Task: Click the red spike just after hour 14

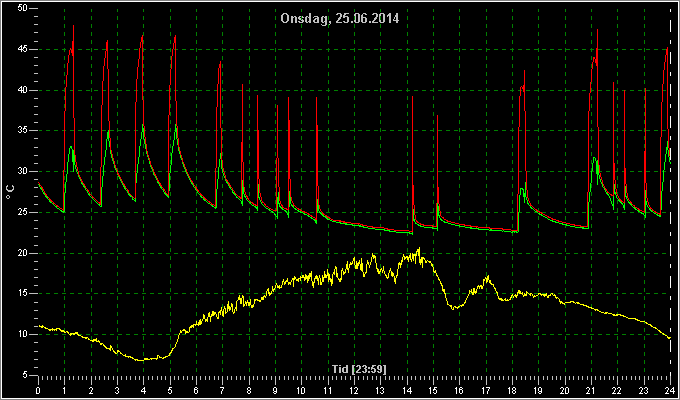Action: click(412, 97)
